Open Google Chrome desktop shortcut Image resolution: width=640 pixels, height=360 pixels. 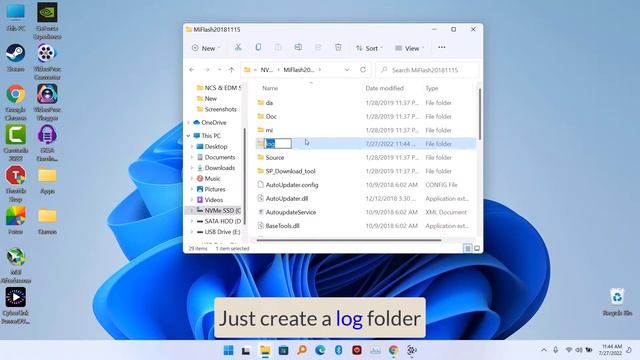coord(16,102)
